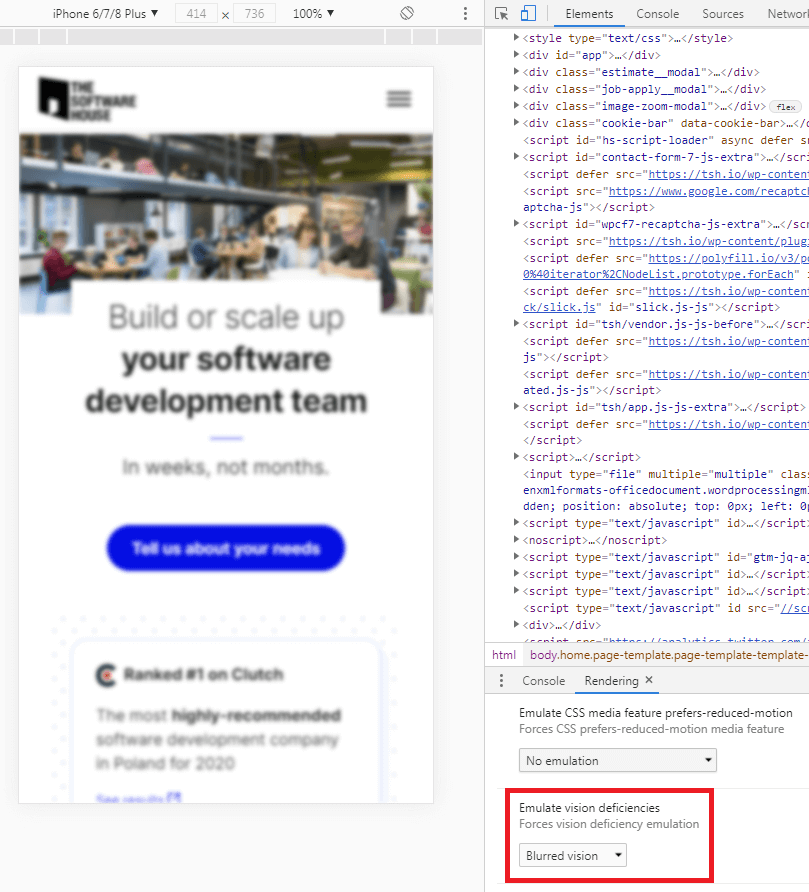The height and width of the screenshot is (892, 809).
Task: Click the html breadcrumb item
Action: 504,655
